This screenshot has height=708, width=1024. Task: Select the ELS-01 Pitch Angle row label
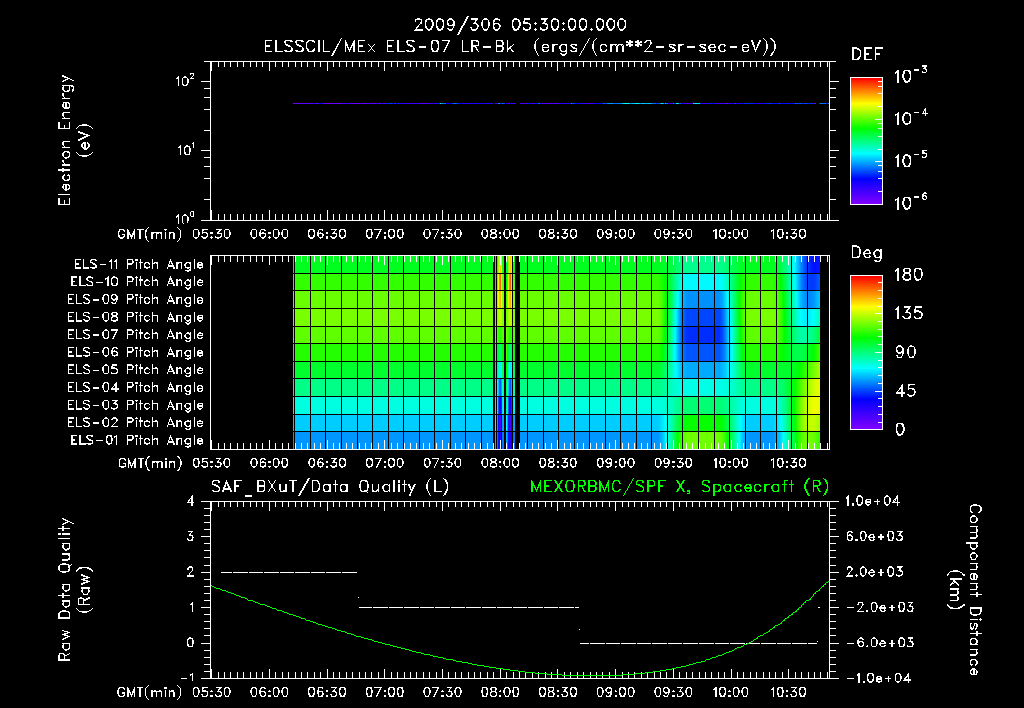tap(137, 440)
